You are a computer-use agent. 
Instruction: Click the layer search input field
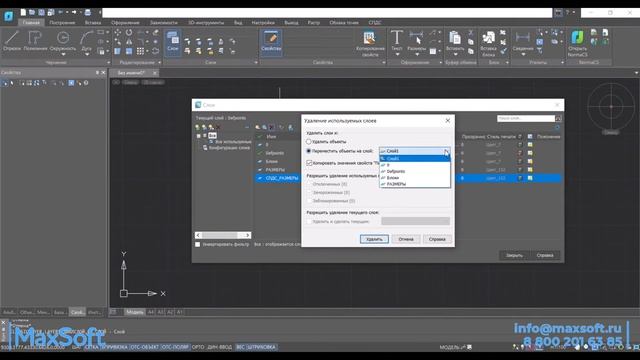(526, 118)
